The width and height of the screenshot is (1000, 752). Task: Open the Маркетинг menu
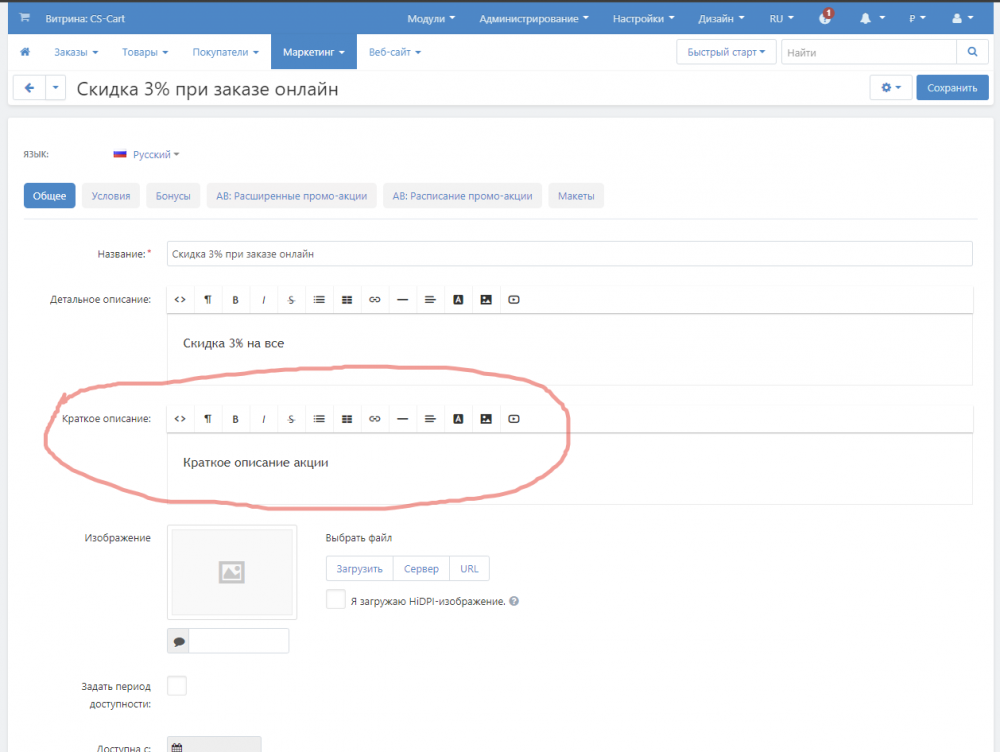coord(313,52)
